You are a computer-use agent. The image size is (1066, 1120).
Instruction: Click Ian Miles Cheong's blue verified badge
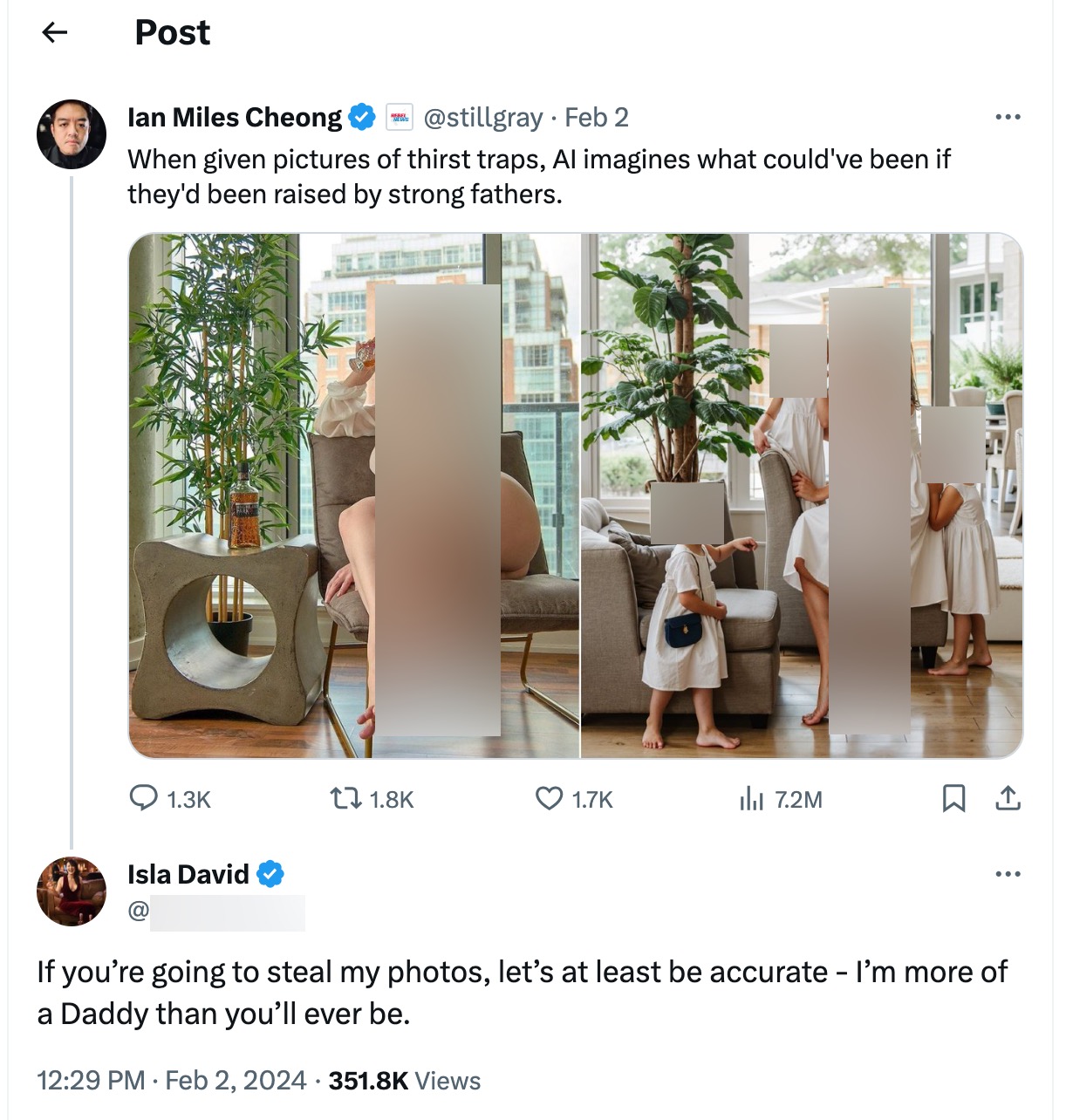362,117
